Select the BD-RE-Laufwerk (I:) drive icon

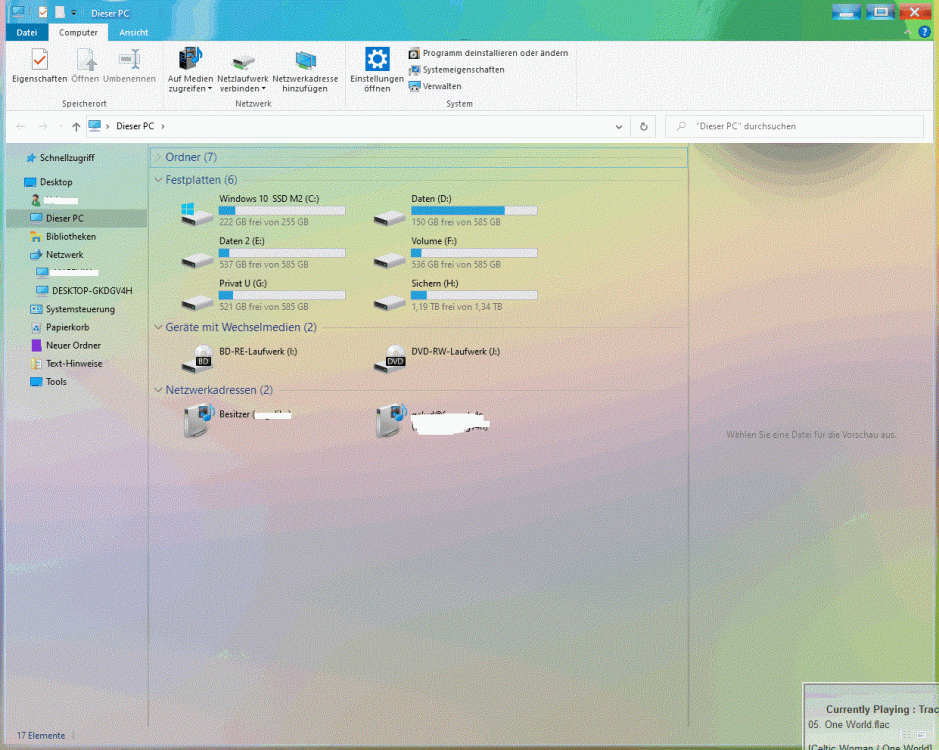[x=197, y=357]
